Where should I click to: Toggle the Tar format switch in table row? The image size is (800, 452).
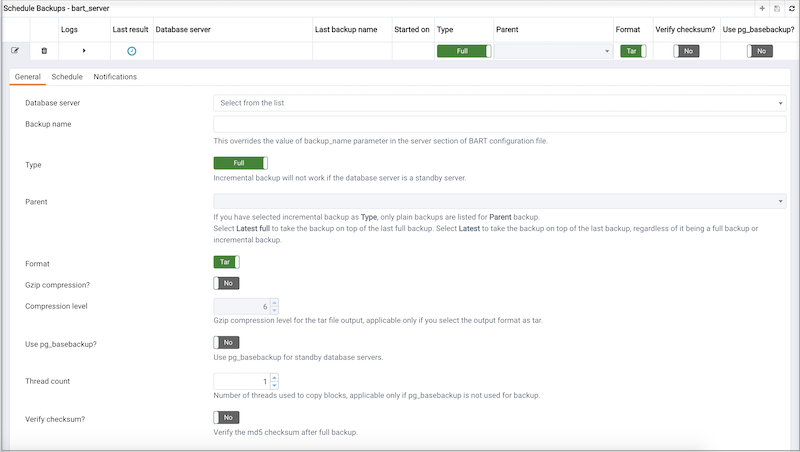coord(633,51)
